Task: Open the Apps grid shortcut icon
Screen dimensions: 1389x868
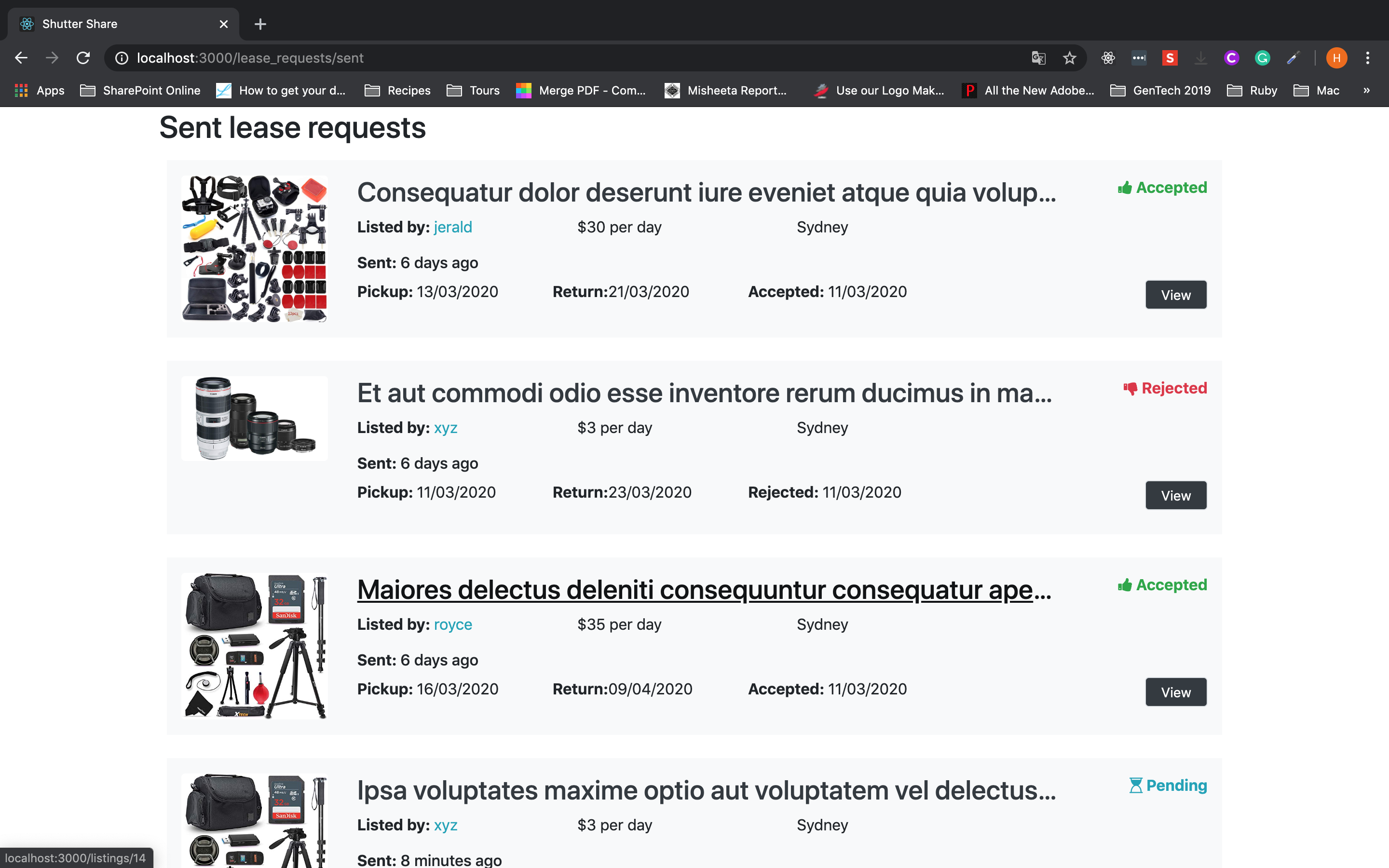Action: click(21, 90)
